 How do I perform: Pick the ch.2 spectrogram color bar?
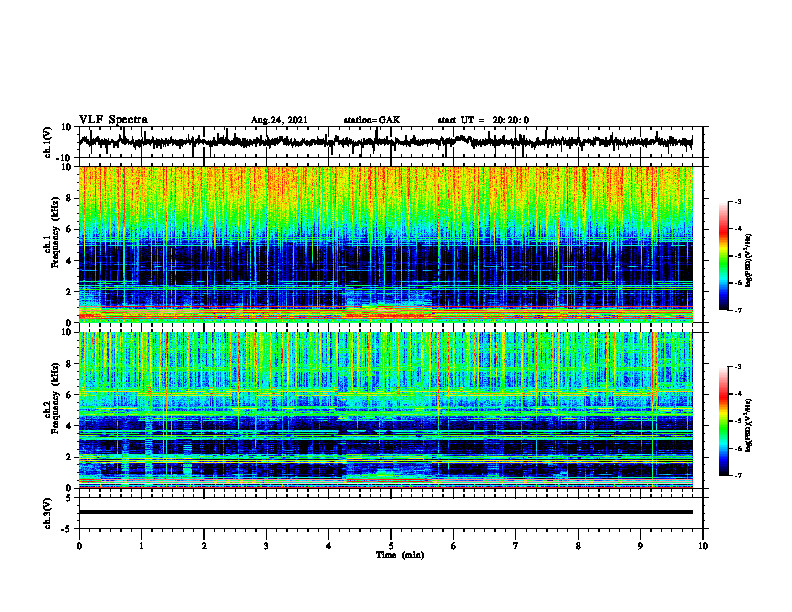click(723, 421)
